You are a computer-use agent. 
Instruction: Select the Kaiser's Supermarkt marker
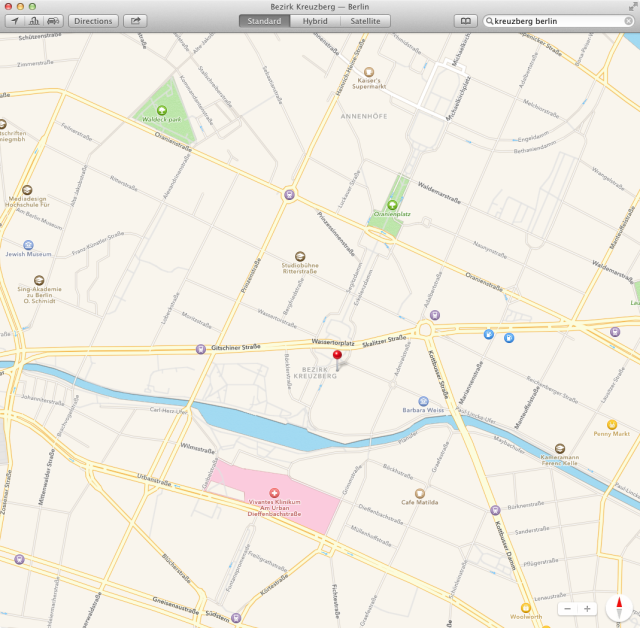(369, 72)
